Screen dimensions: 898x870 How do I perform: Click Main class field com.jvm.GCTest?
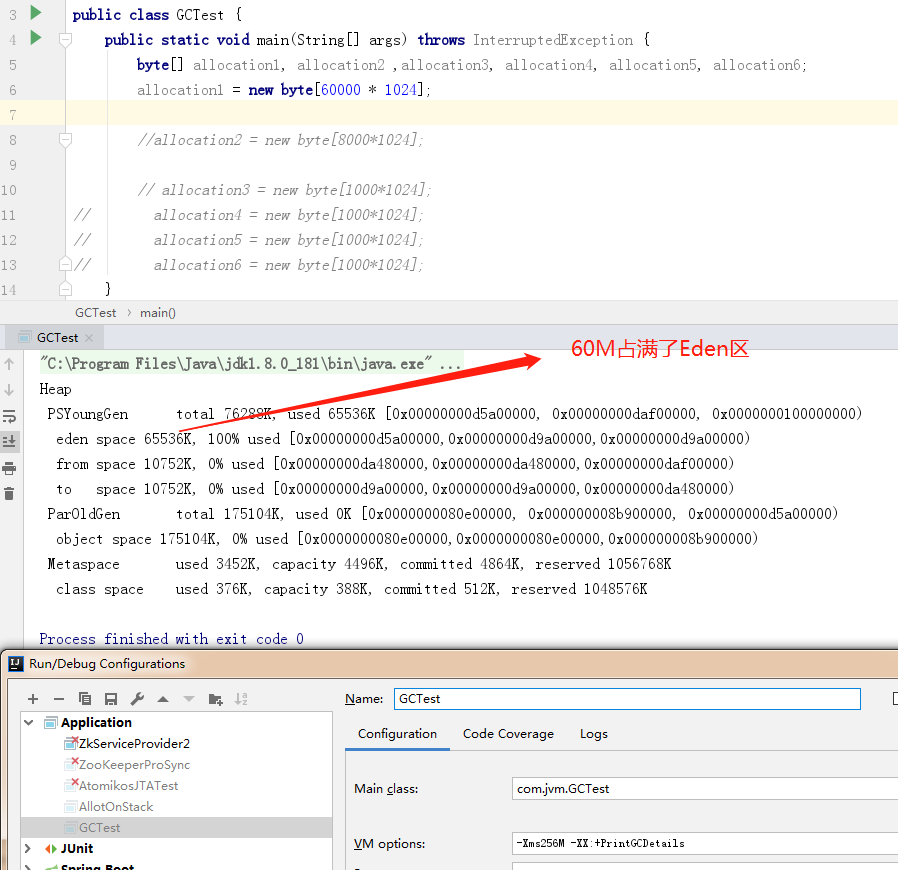point(704,789)
